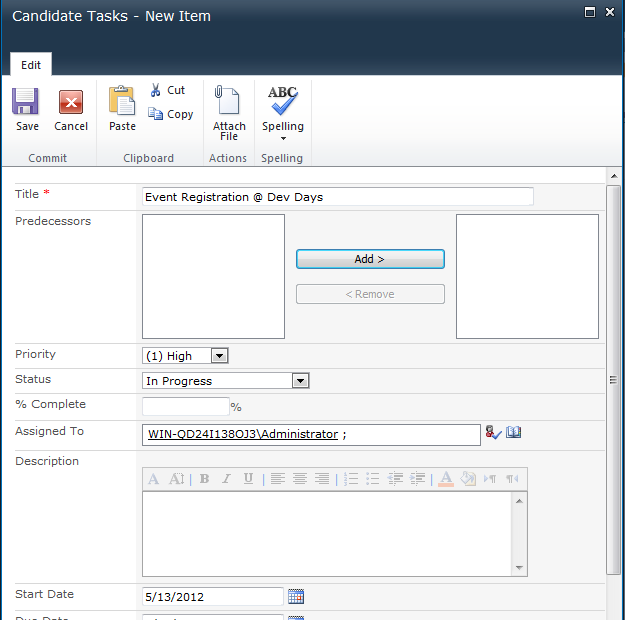Click the available Predecessors list box

214,277
